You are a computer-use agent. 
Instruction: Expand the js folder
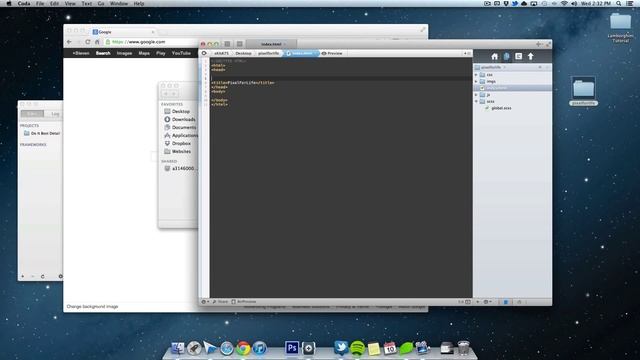pyautogui.click(x=476, y=95)
